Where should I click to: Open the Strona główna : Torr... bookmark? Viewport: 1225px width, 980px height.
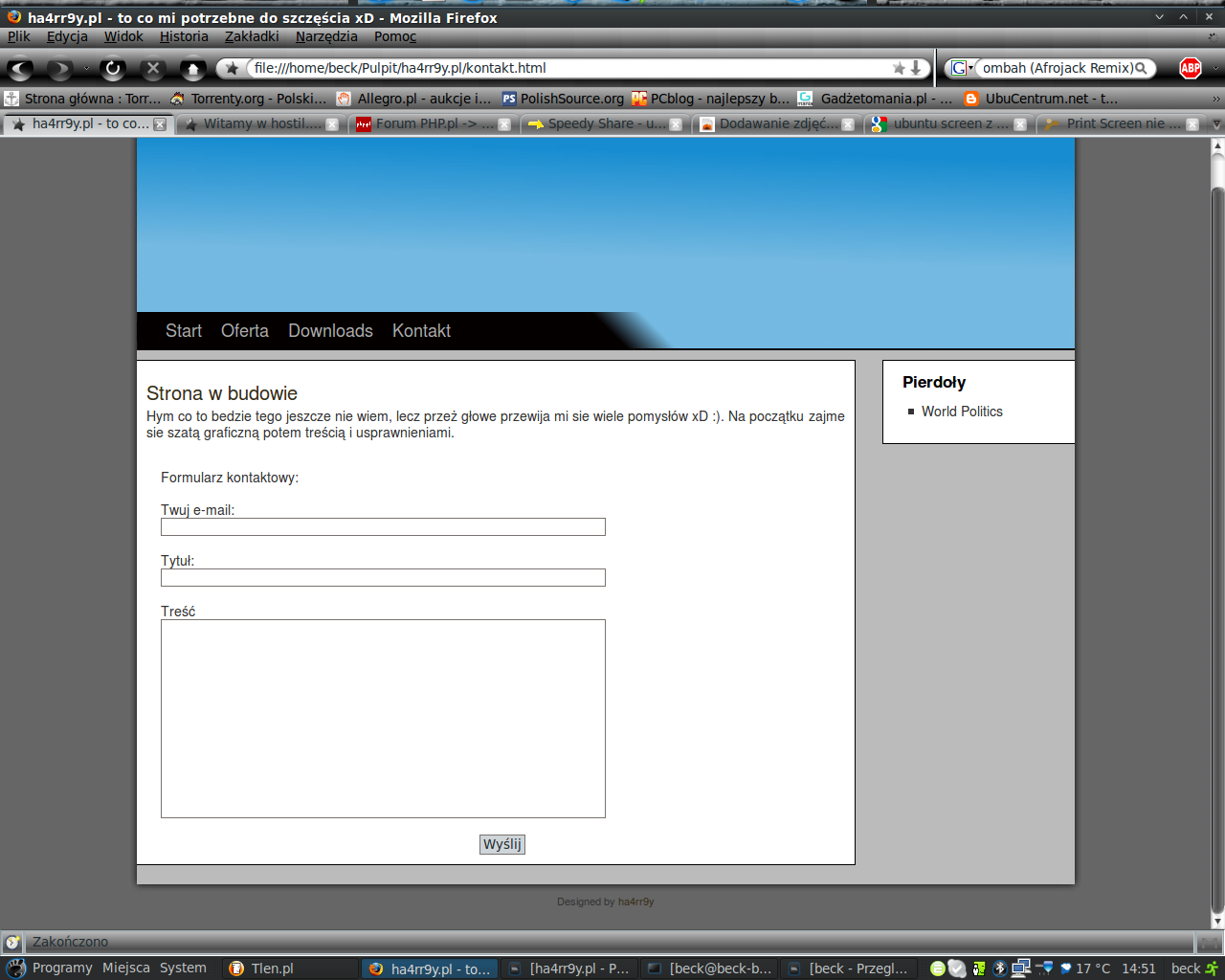[82, 99]
